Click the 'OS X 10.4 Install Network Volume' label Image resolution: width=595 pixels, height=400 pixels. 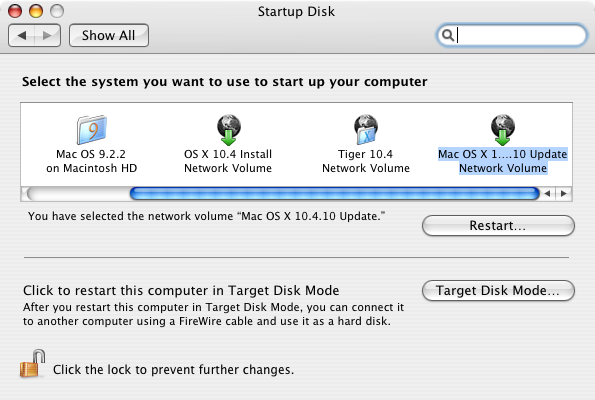(x=228, y=161)
